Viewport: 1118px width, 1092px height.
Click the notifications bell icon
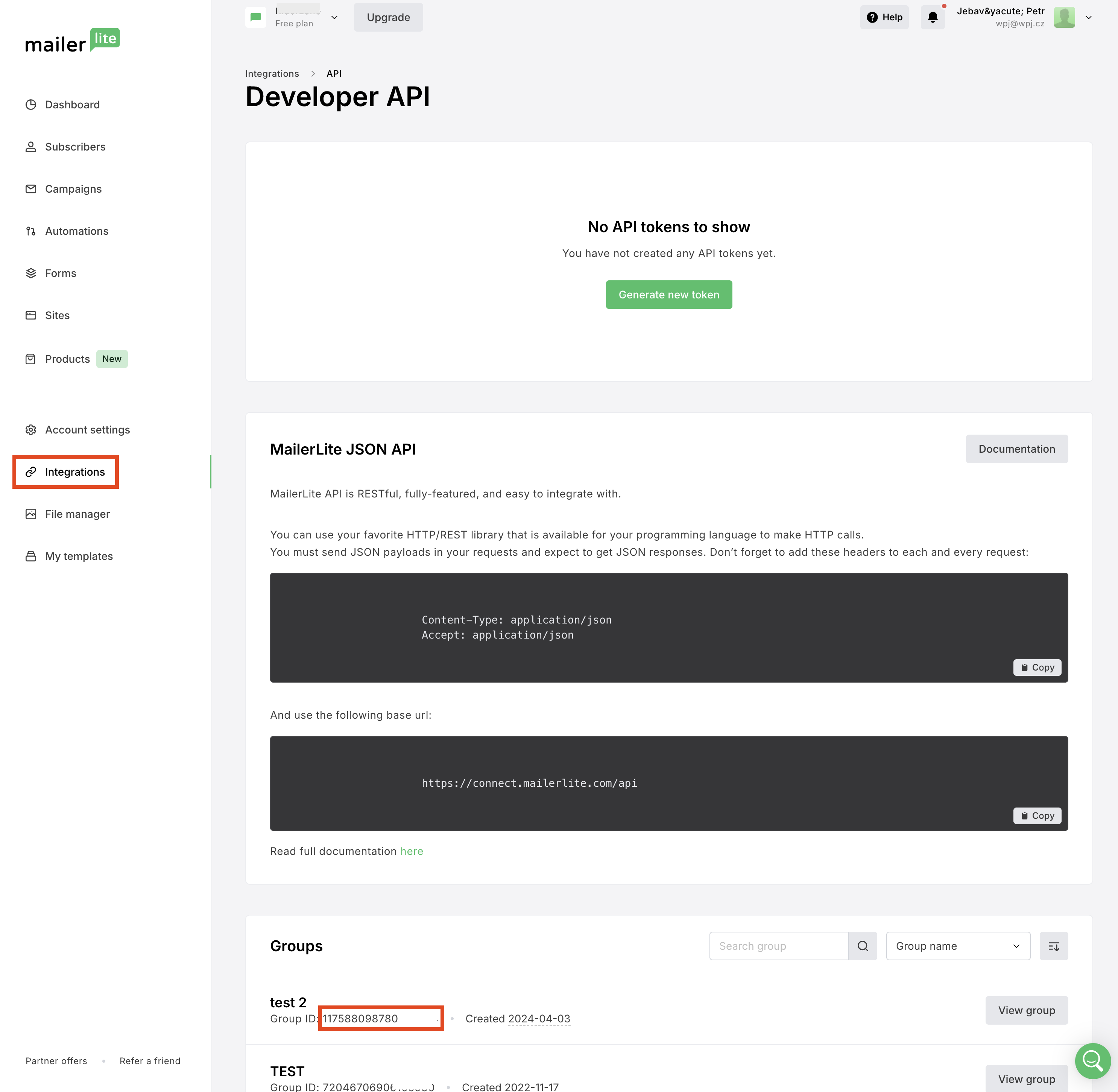tap(932, 17)
